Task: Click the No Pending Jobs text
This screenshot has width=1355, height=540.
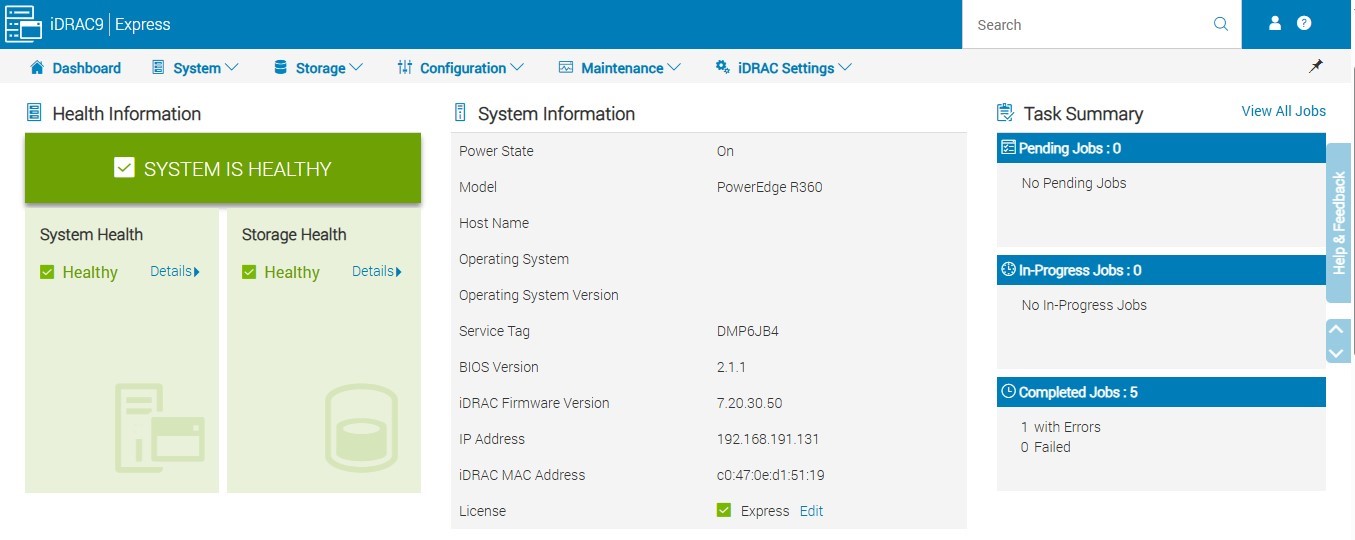Action: click(1074, 183)
